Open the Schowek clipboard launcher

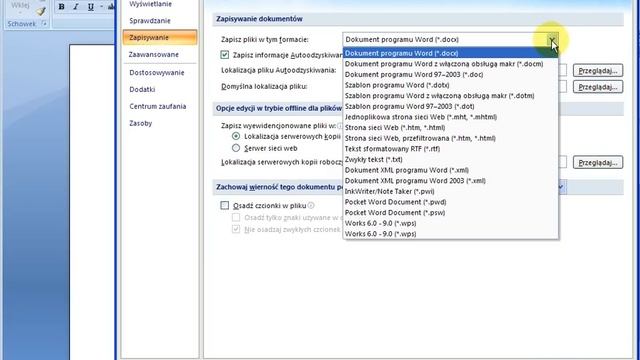click(44, 24)
